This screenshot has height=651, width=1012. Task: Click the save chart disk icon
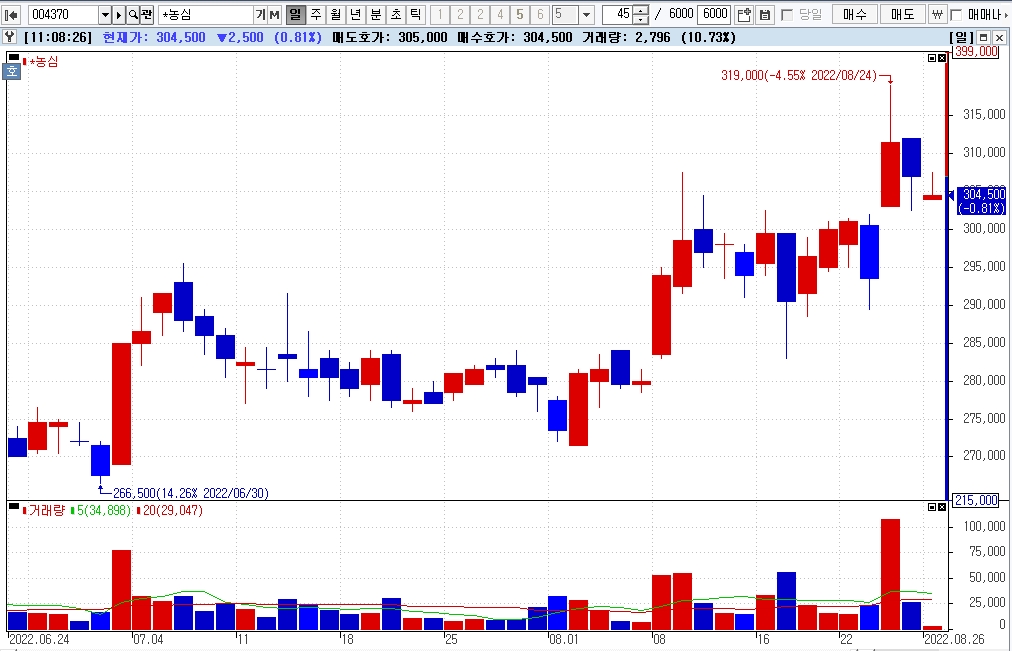point(765,15)
